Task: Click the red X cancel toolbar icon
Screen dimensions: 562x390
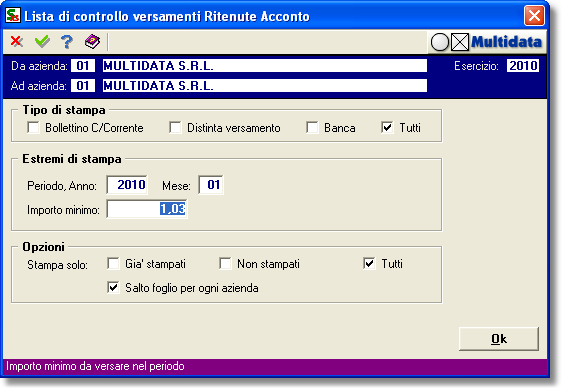Action: click(x=16, y=42)
